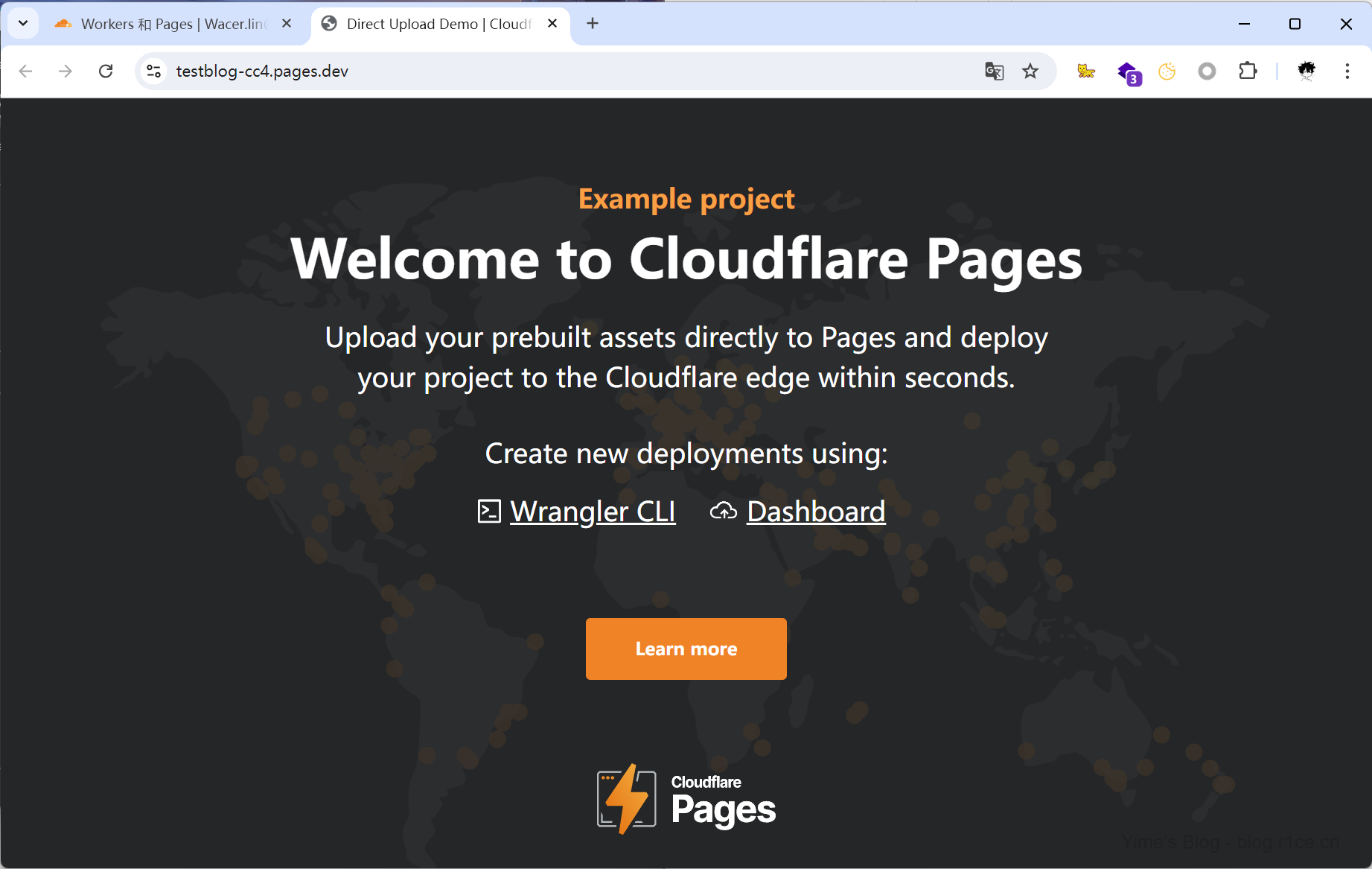Open the Extensions puzzle piece menu
Image resolution: width=1372 pixels, height=869 pixels.
[1248, 71]
